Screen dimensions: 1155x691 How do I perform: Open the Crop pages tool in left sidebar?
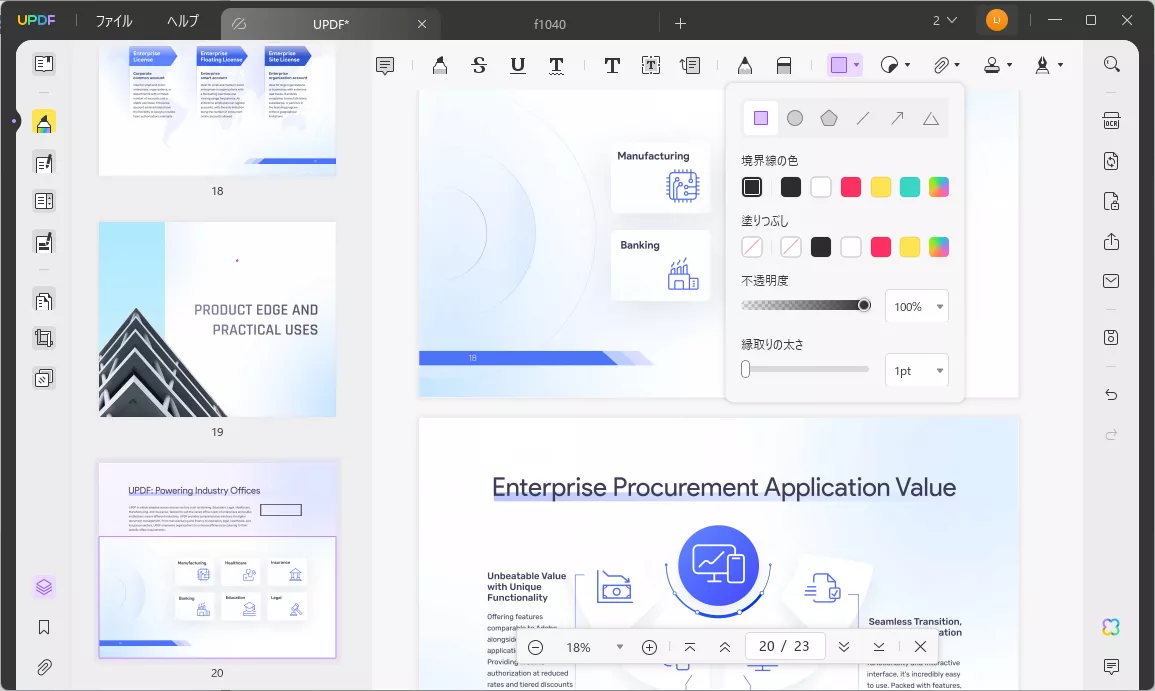(43, 339)
